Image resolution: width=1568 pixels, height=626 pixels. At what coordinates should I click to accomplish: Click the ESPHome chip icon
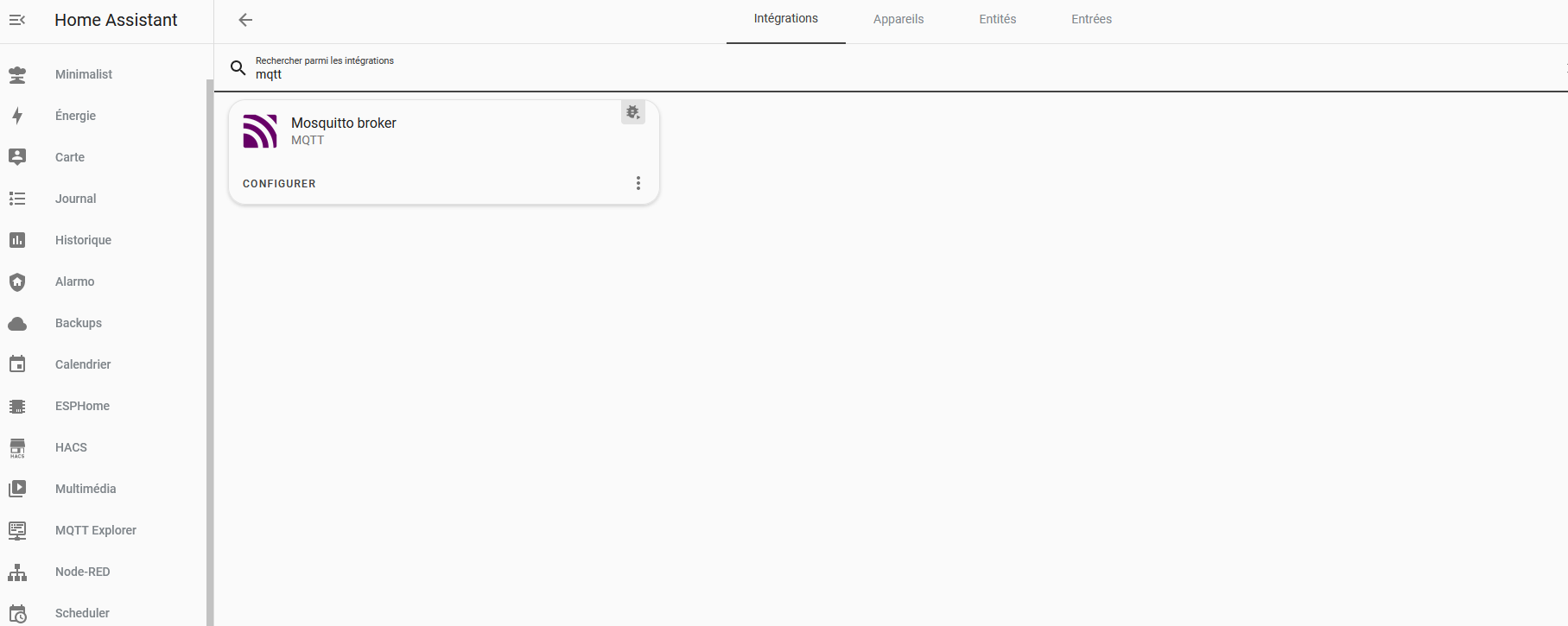pyautogui.click(x=17, y=406)
